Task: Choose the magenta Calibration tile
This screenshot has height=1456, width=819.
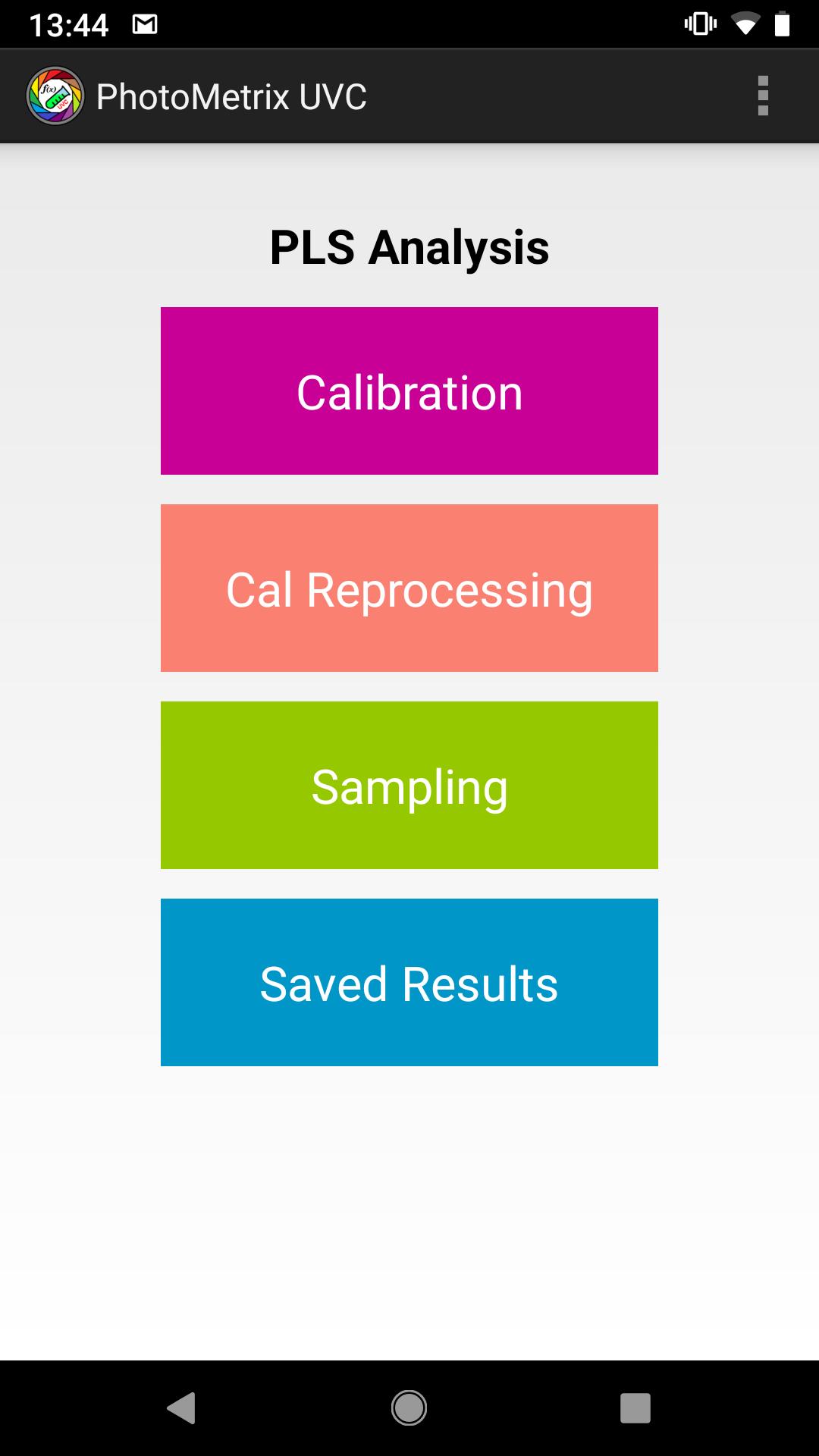Action: coord(409,391)
